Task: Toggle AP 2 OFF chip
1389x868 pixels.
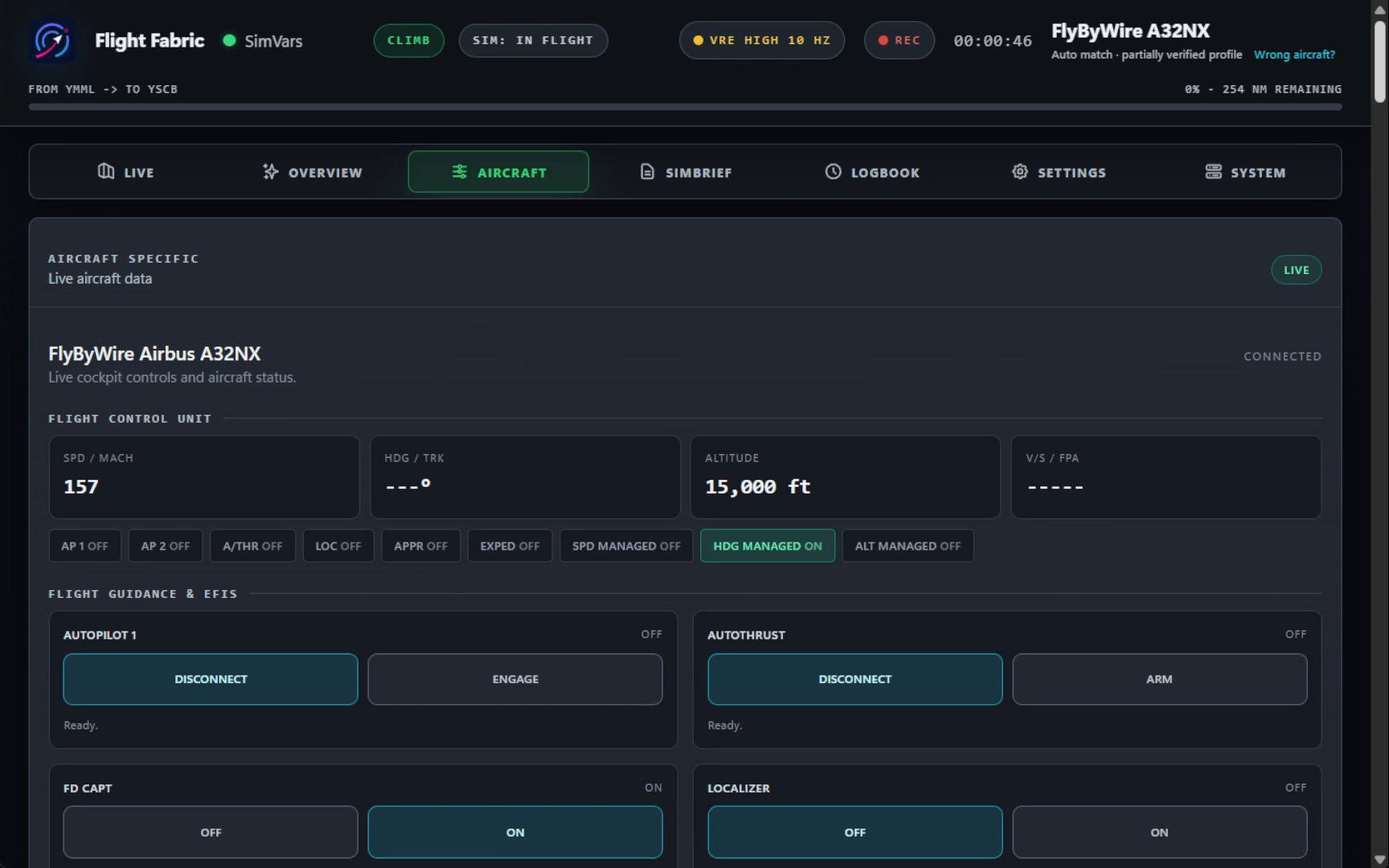Action: click(x=166, y=546)
